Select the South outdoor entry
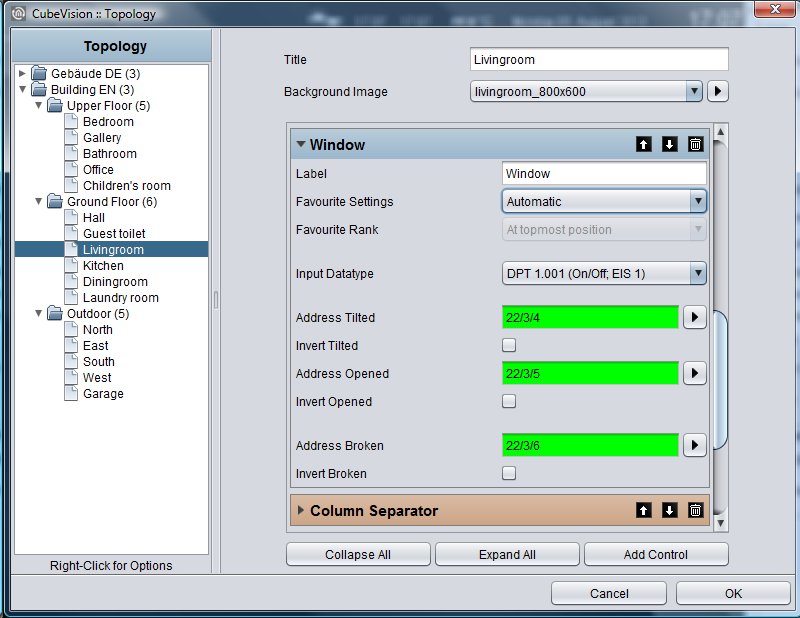Viewport: 800px width, 618px height. [99, 361]
